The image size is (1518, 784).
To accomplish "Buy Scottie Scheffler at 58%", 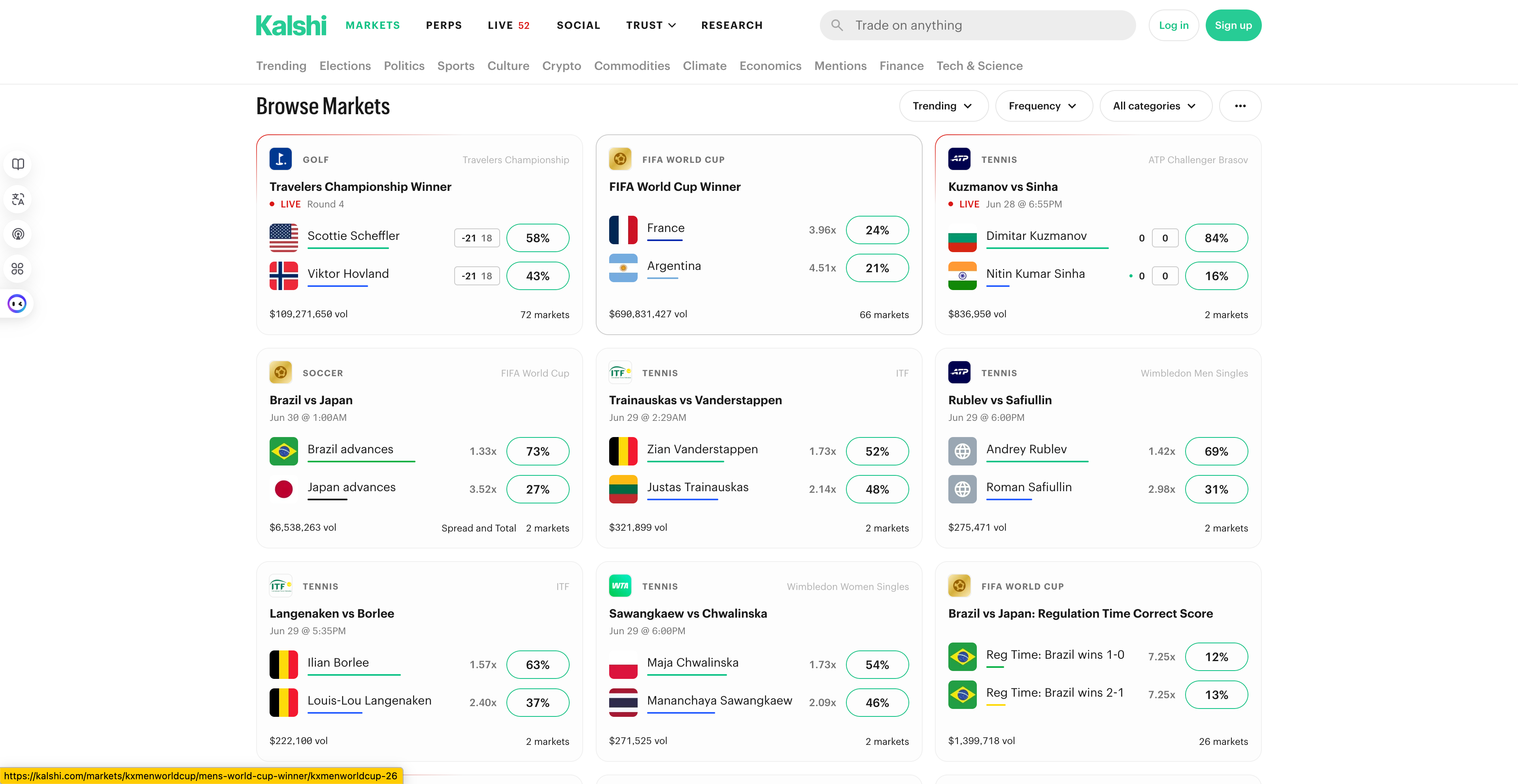I will (538, 238).
